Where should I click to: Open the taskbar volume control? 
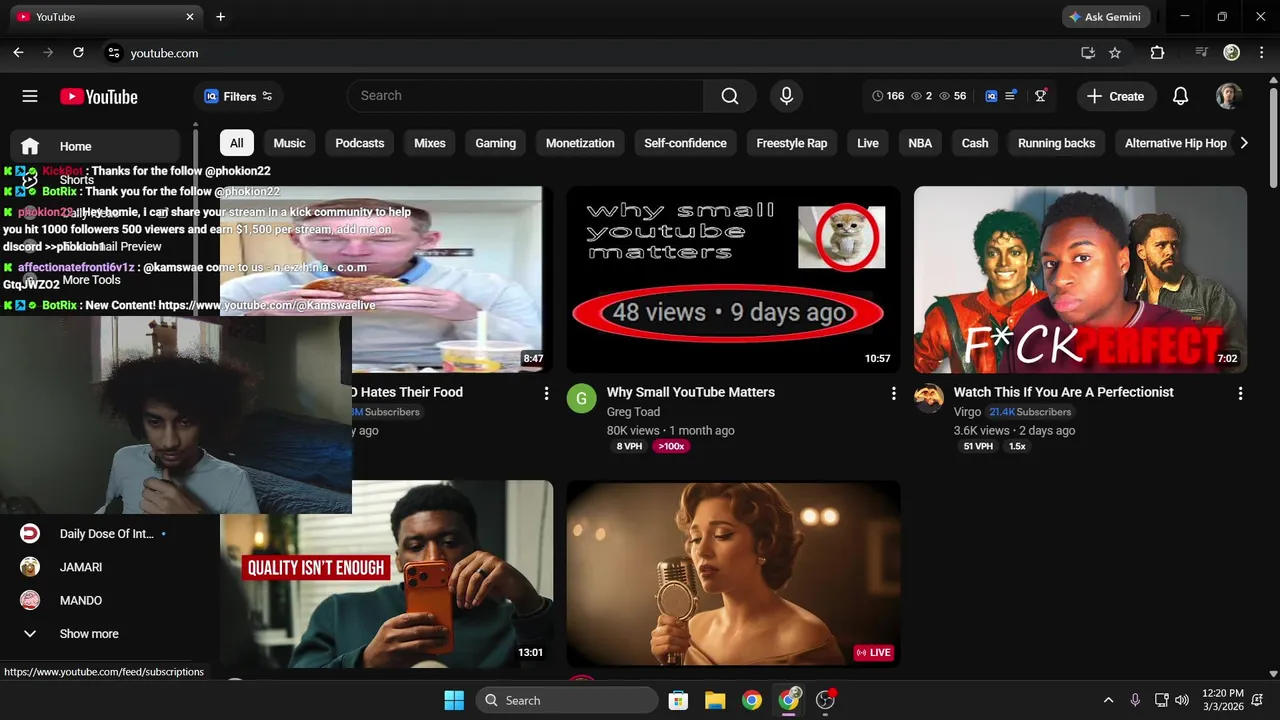[1182, 700]
